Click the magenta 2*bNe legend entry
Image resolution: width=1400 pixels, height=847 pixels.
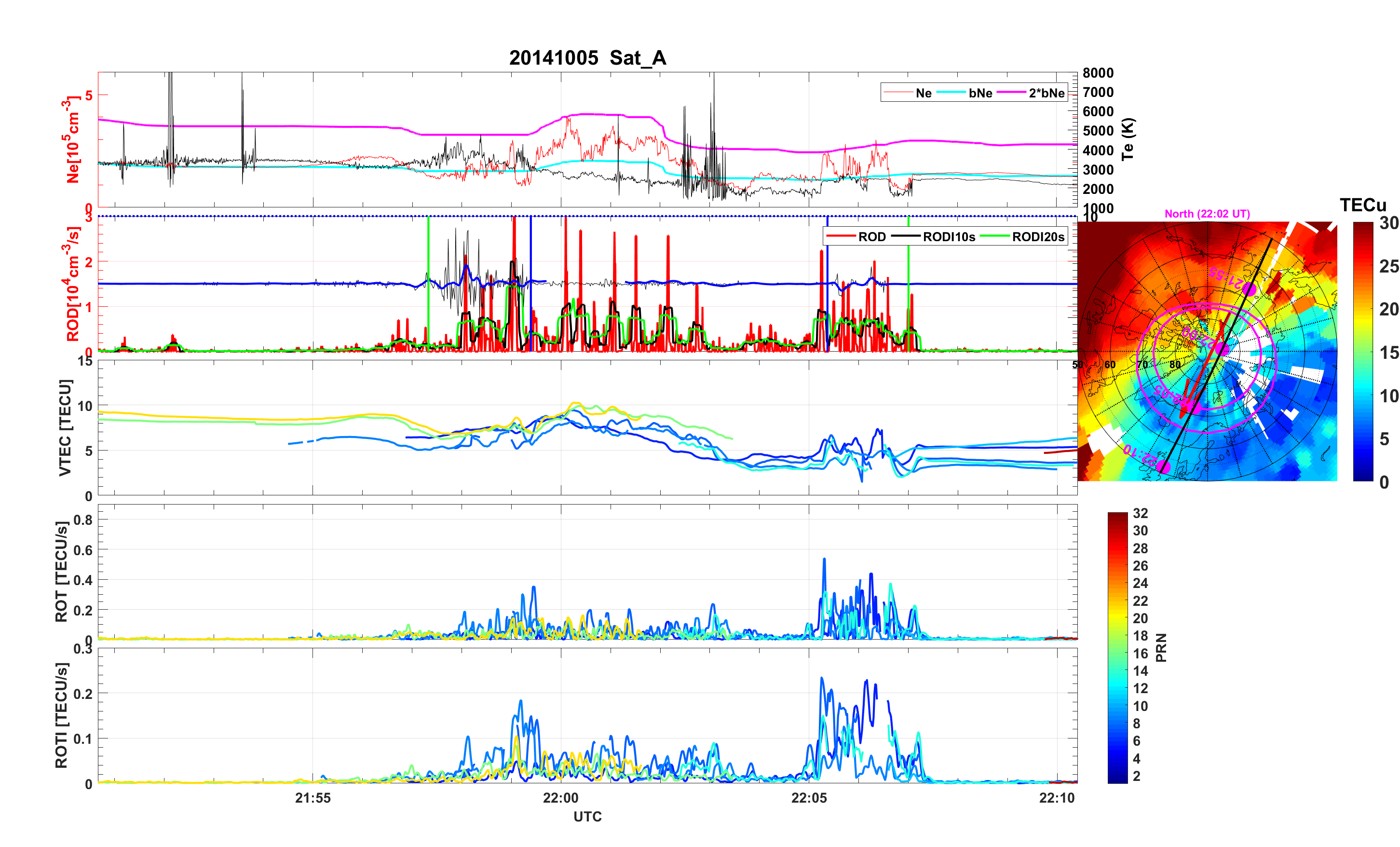[x=1046, y=93]
